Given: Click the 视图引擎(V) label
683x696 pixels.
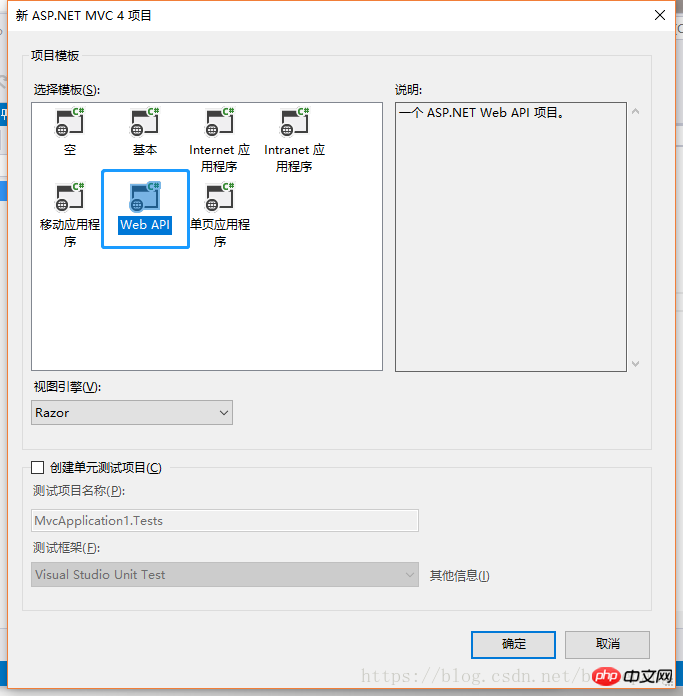Looking at the screenshot, I should click(67, 387).
